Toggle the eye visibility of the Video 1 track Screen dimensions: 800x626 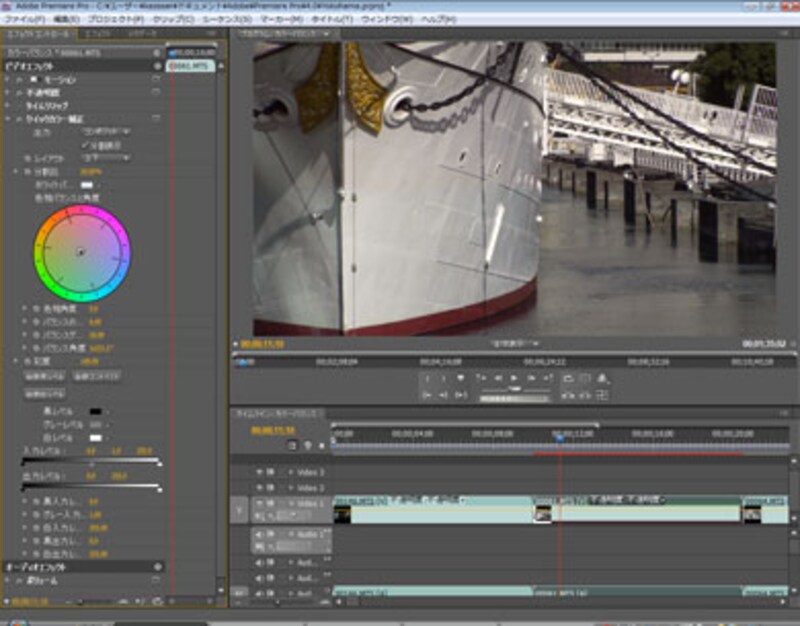[260, 504]
